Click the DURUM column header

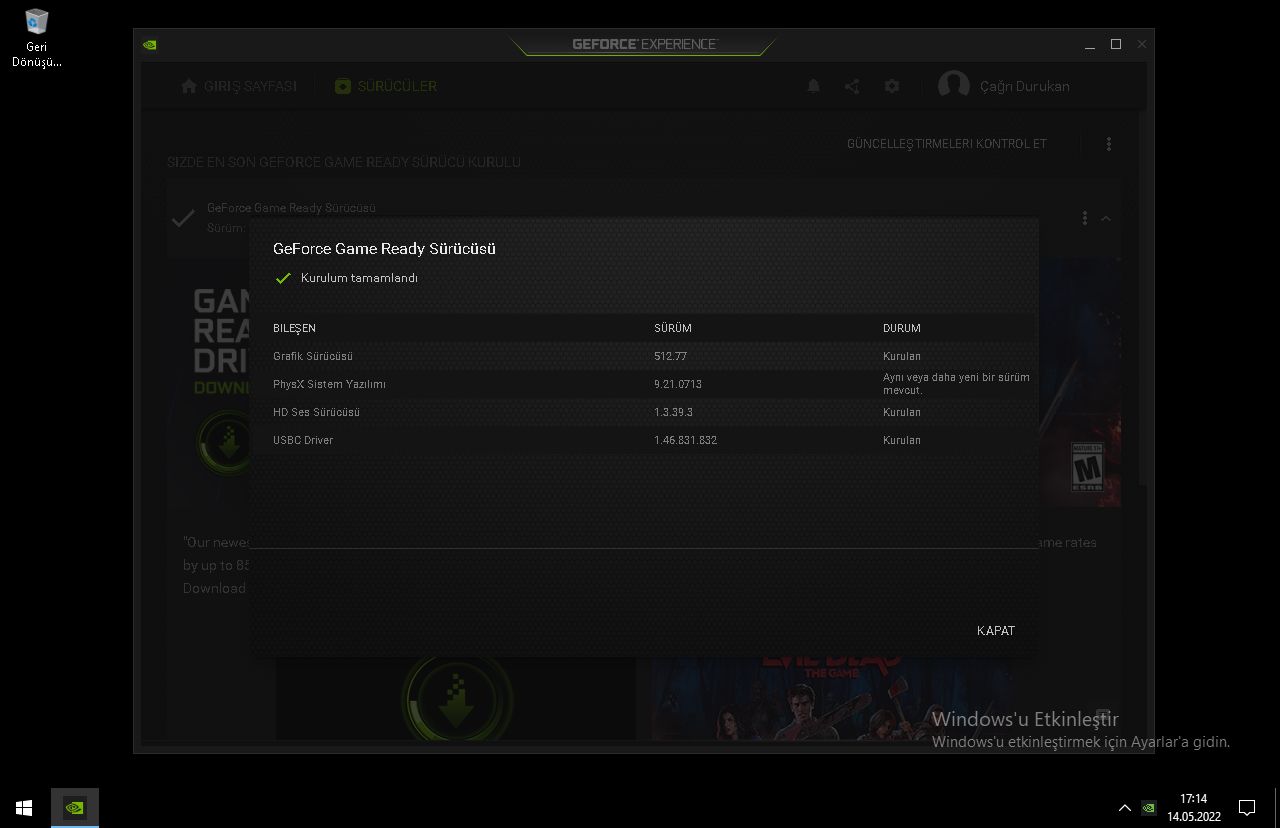[x=902, y=328]
